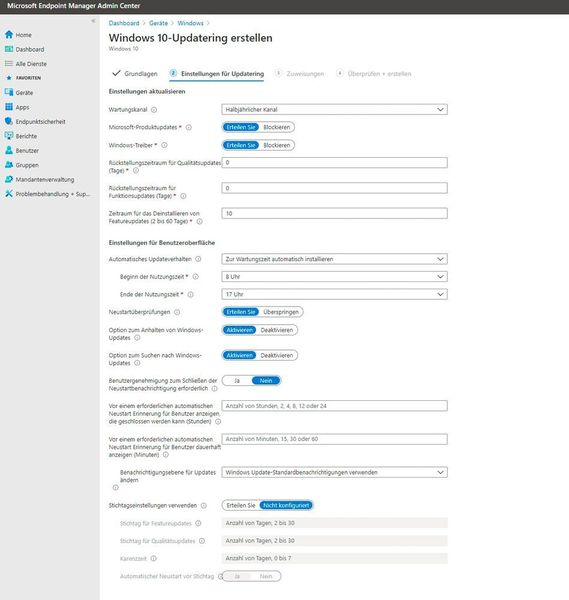The image size is (569, 600).
Task: Show info icon for Zeitraum für das Deinstallieren
Action: click(199, 222)
